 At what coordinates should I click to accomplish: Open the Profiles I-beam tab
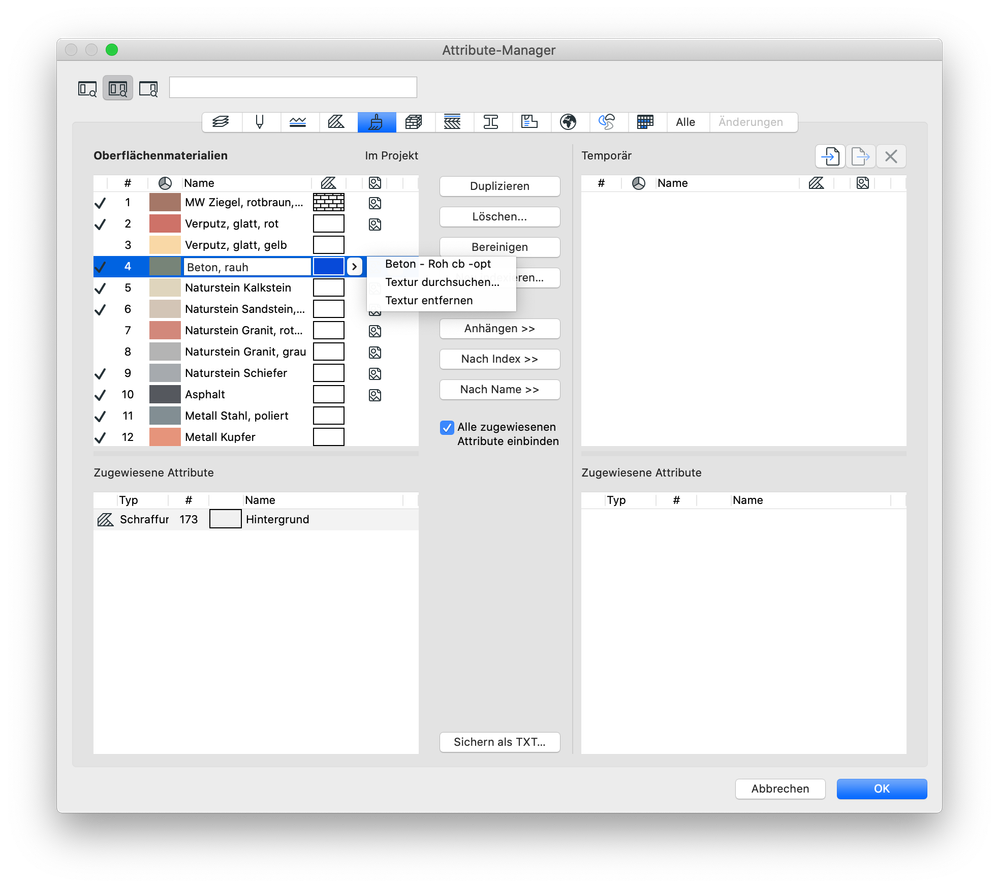(491, 122)
